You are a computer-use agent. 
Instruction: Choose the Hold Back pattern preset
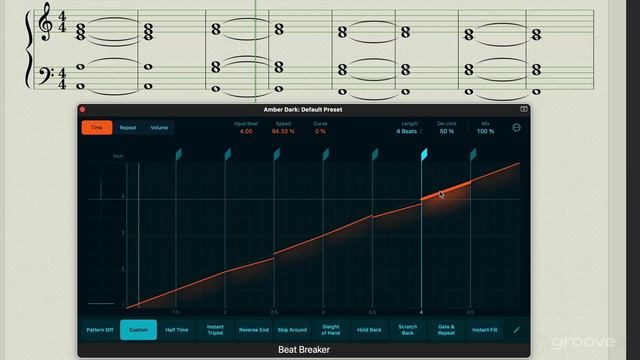click(x=369, y=330)
